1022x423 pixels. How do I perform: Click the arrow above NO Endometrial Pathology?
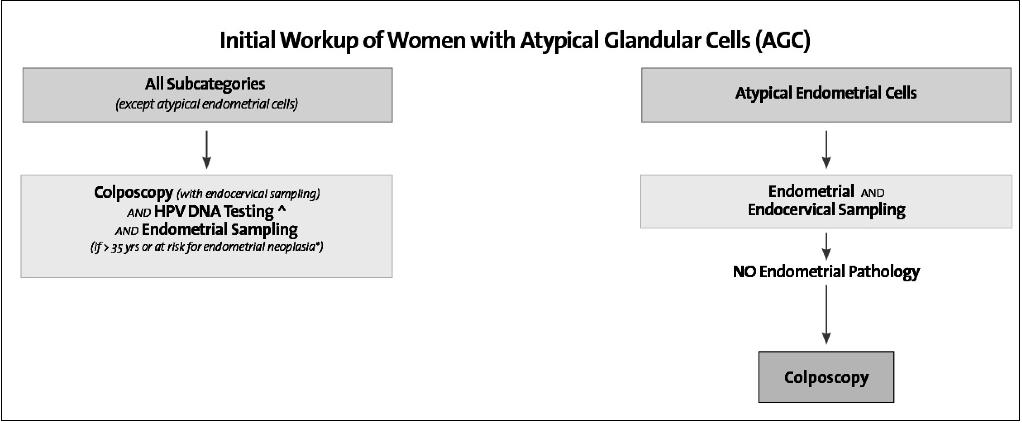[x=826, y=246]
